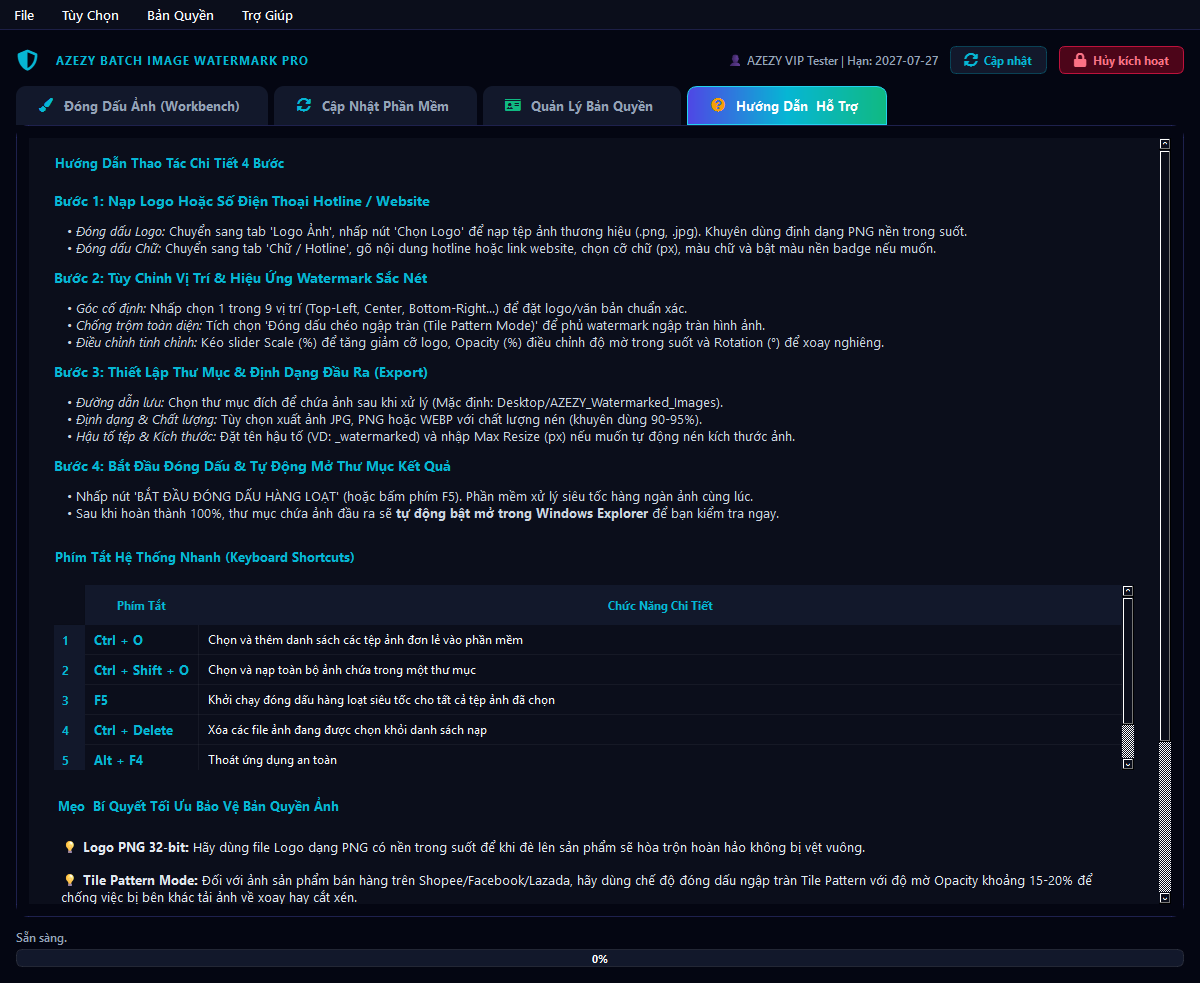Click the purple user icon beside AZEZY VIP Tester

tap(736, 60)
